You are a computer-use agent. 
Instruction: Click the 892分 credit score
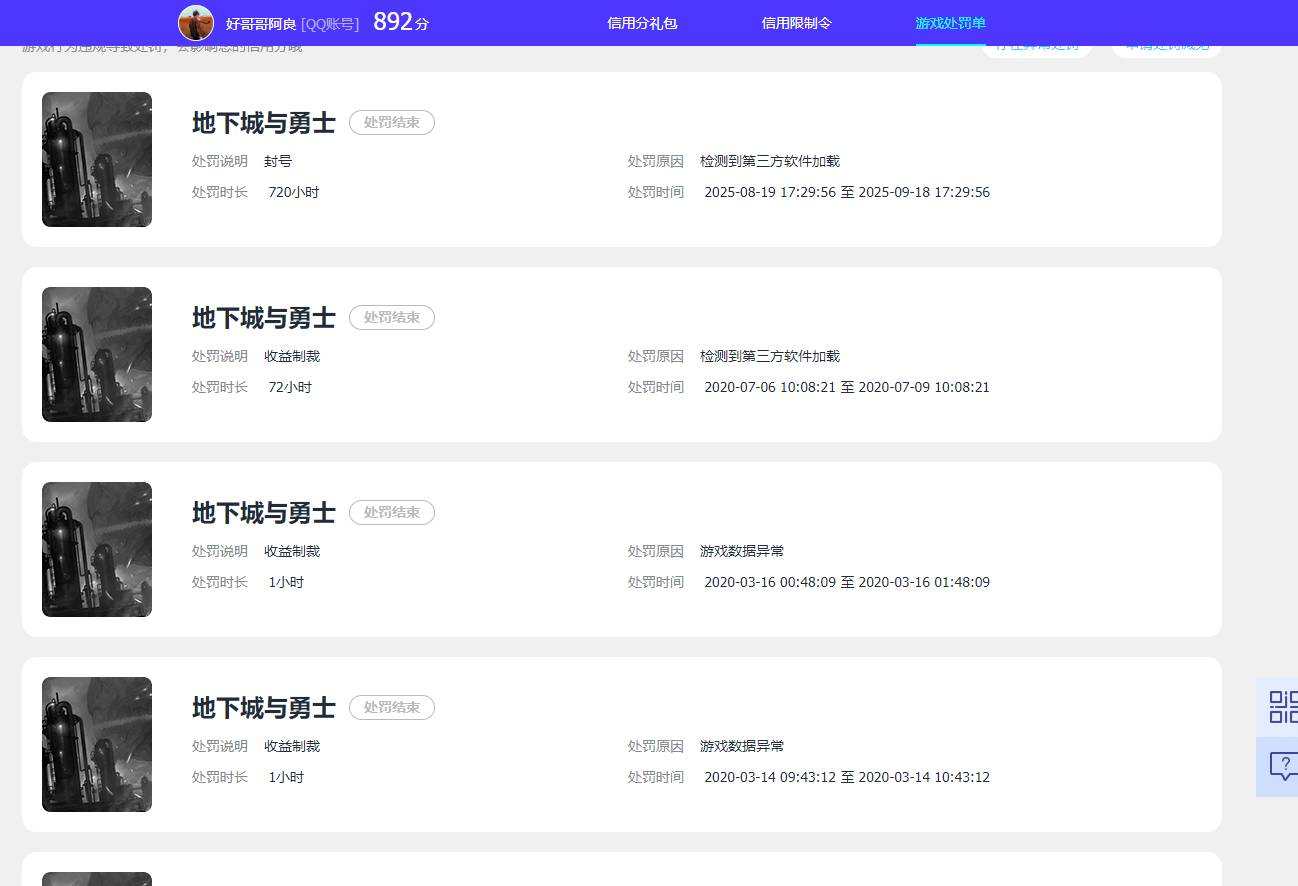[x=401, y=22]
